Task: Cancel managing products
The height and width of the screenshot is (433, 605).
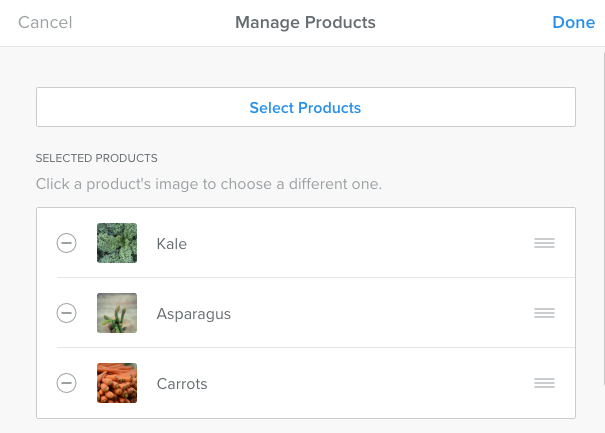Action: [x=45, y=22]
